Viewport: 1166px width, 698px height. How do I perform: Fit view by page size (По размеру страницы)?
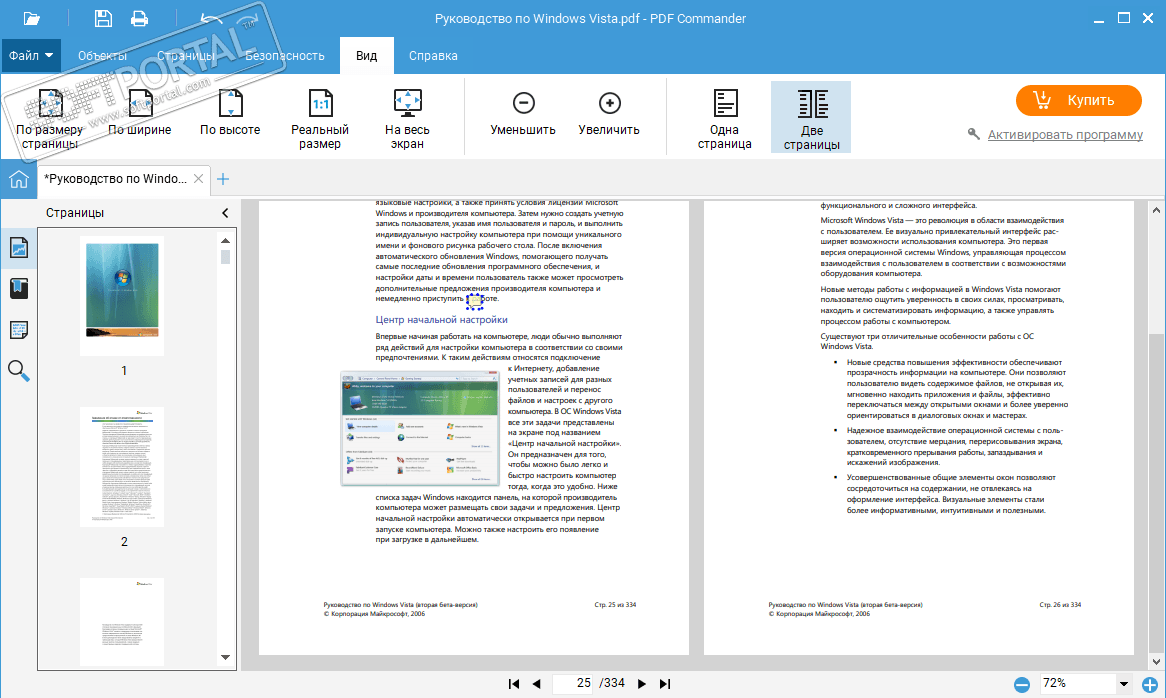50,117
